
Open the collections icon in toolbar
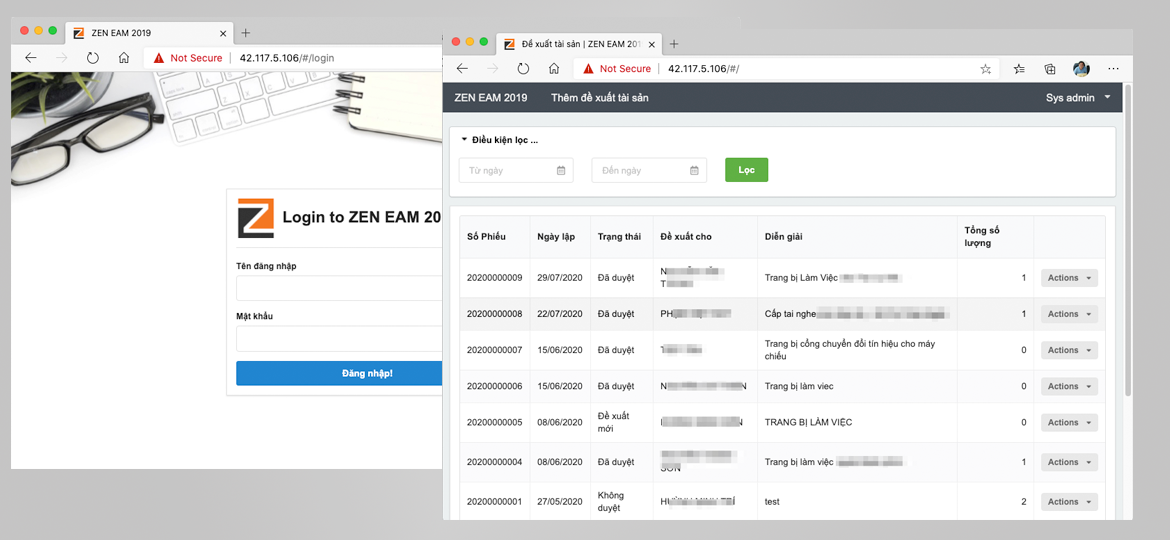pos(1050,69)
